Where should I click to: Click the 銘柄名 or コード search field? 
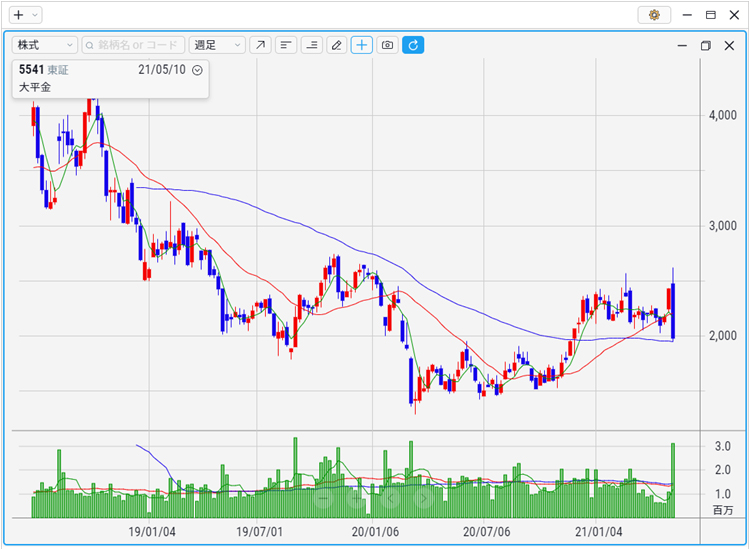133,45
